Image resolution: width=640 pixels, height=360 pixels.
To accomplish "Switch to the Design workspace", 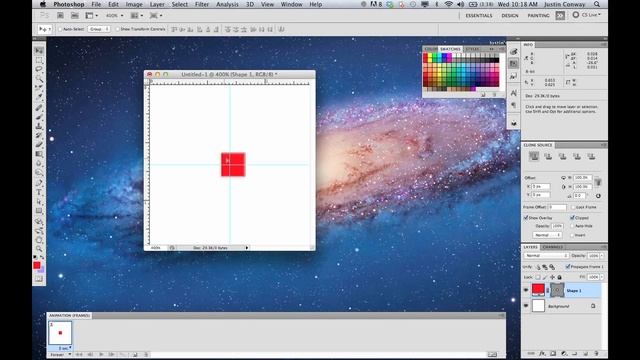I will [510, 16].
